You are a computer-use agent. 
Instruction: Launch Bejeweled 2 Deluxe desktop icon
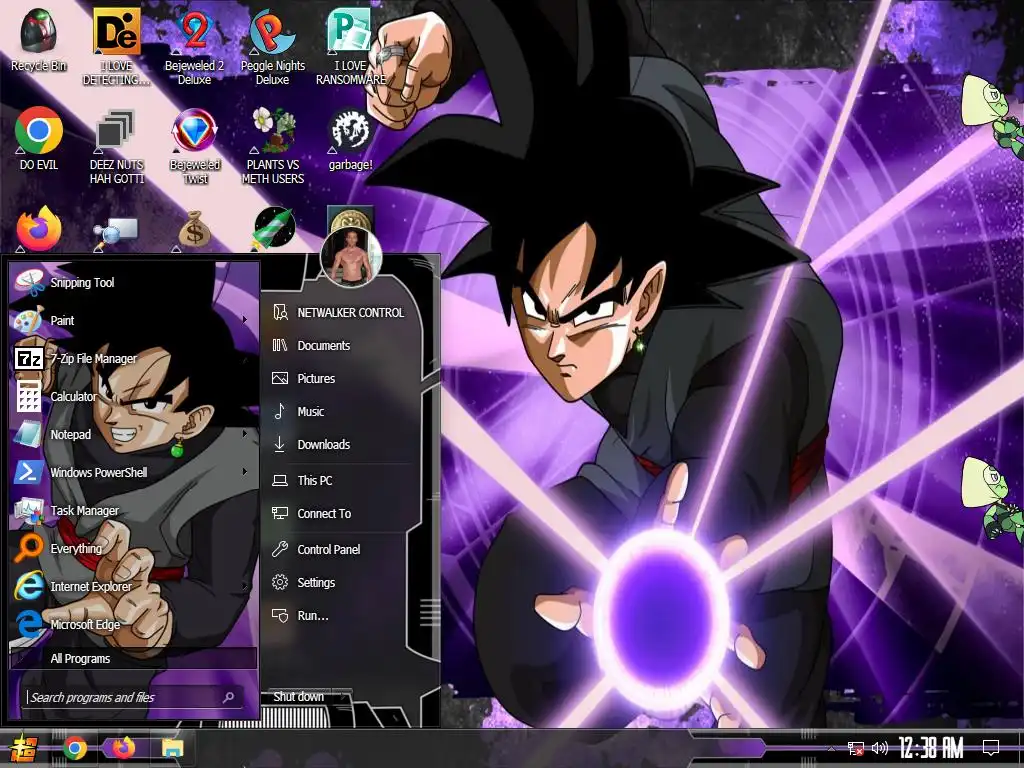point(194,47)
